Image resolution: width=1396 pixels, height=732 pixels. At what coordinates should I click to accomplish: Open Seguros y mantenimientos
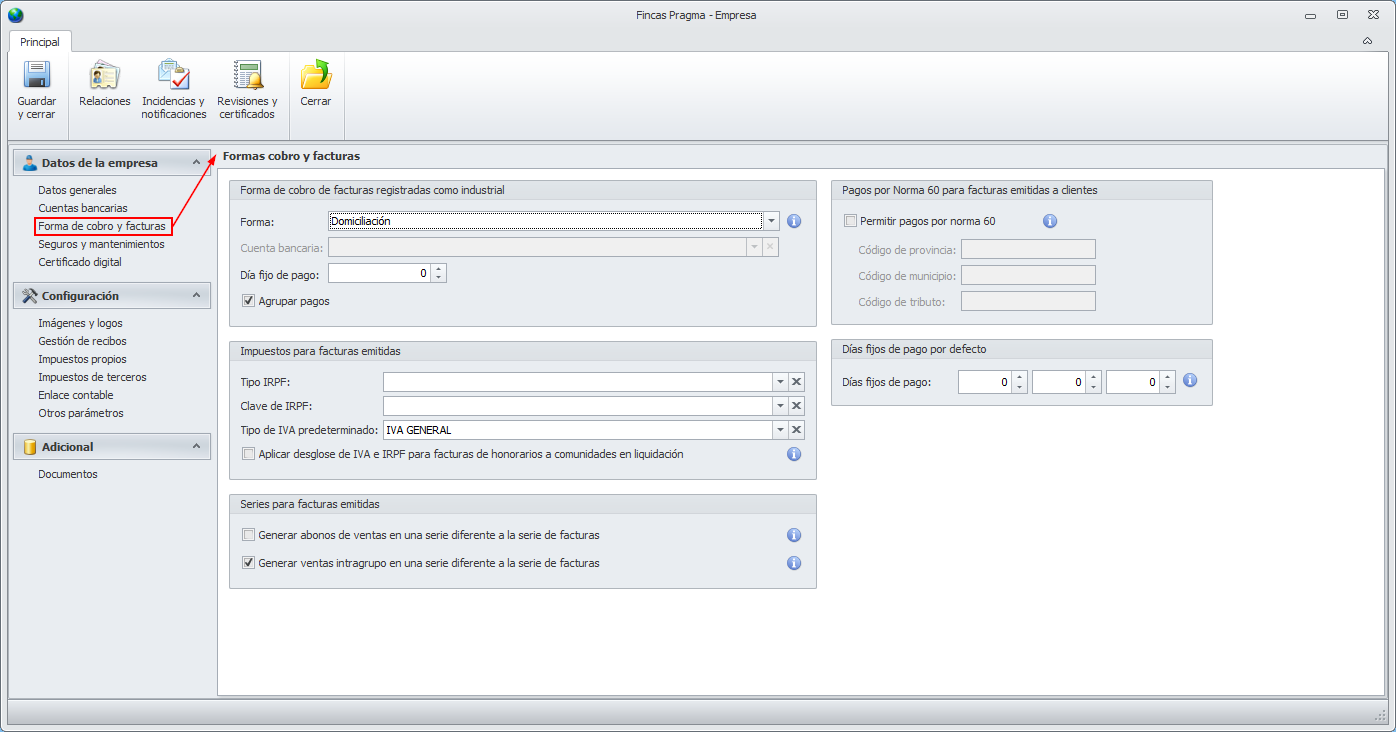tap(101, 244)
